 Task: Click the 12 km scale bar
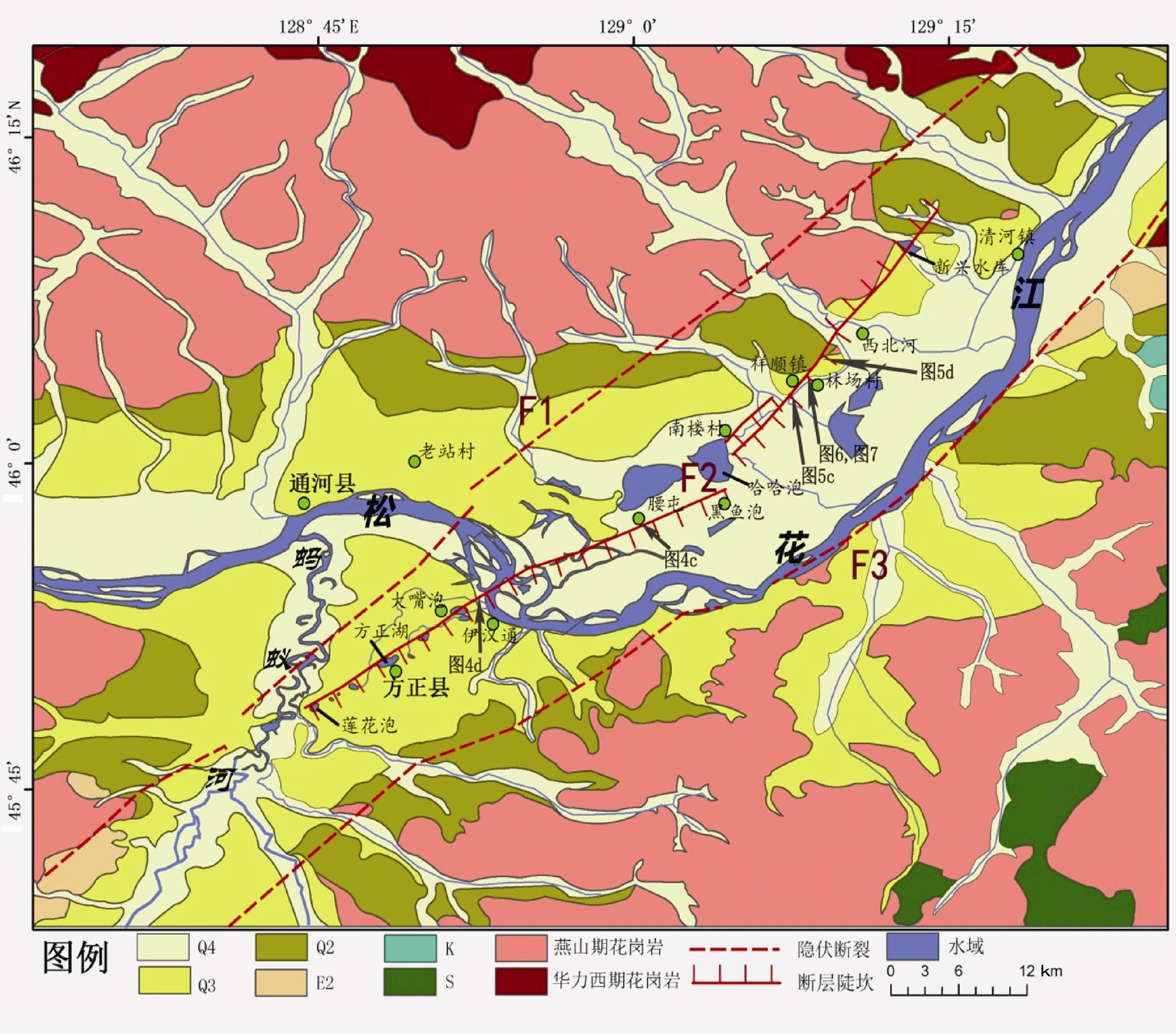959,989
